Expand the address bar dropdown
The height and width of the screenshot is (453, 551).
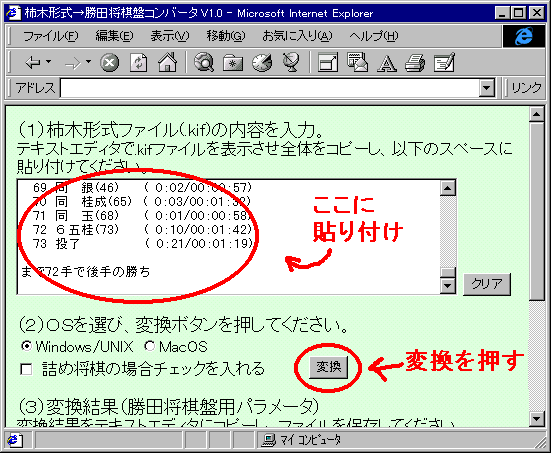click(487, 88)
